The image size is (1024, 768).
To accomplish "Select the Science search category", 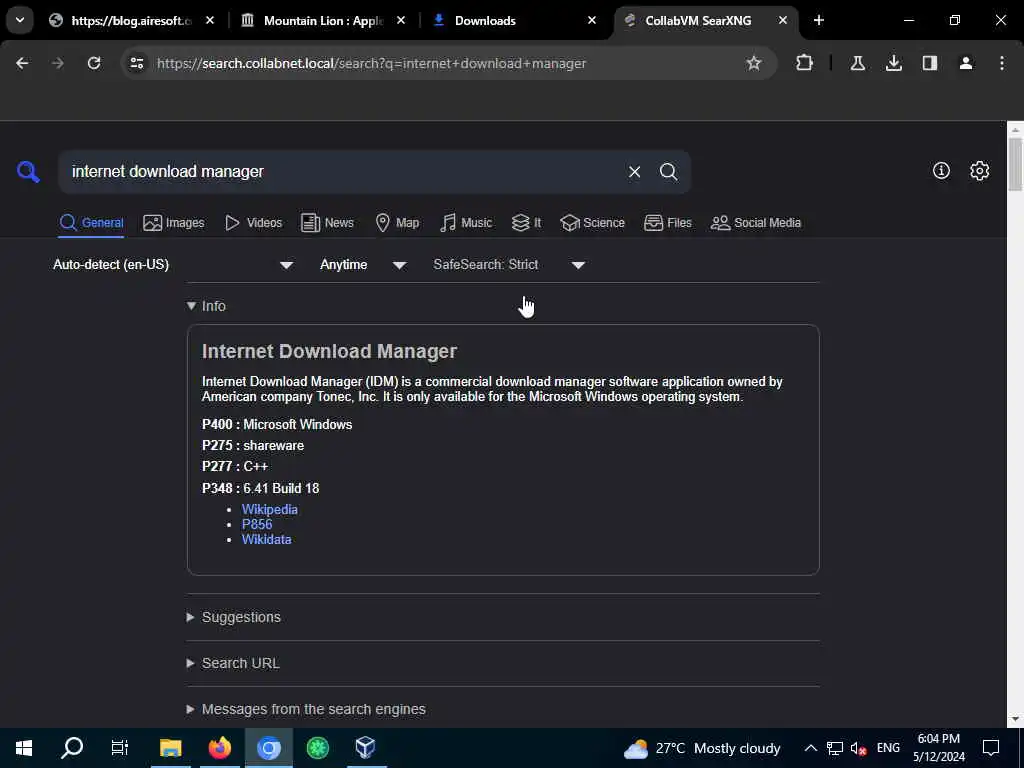I will coord(592,223).
